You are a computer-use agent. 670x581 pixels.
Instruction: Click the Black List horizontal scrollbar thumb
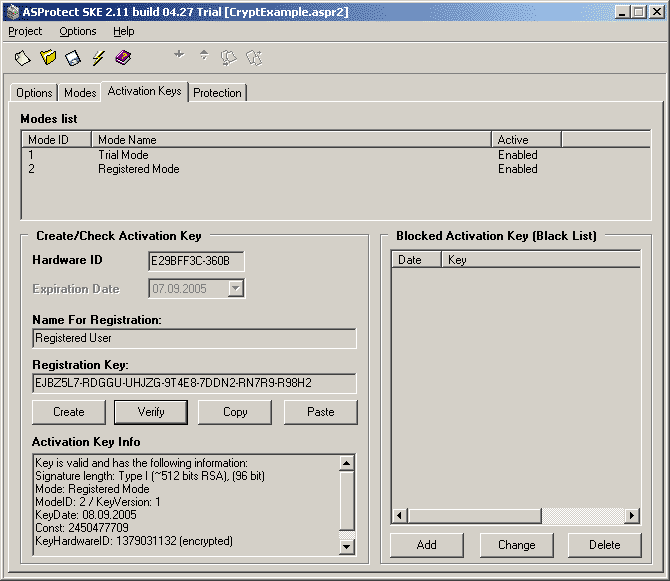coord(474,516)
